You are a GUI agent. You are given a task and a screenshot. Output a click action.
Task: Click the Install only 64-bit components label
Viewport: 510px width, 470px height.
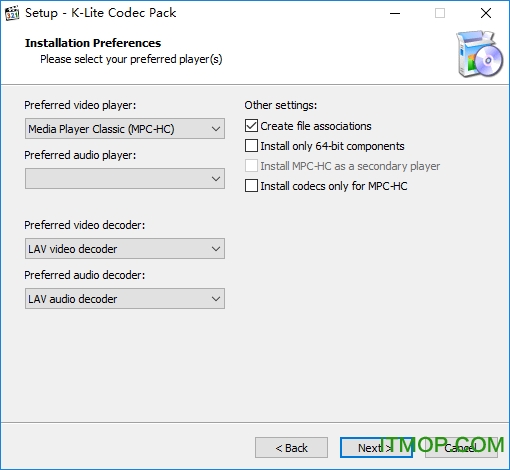tap(332, 146)
